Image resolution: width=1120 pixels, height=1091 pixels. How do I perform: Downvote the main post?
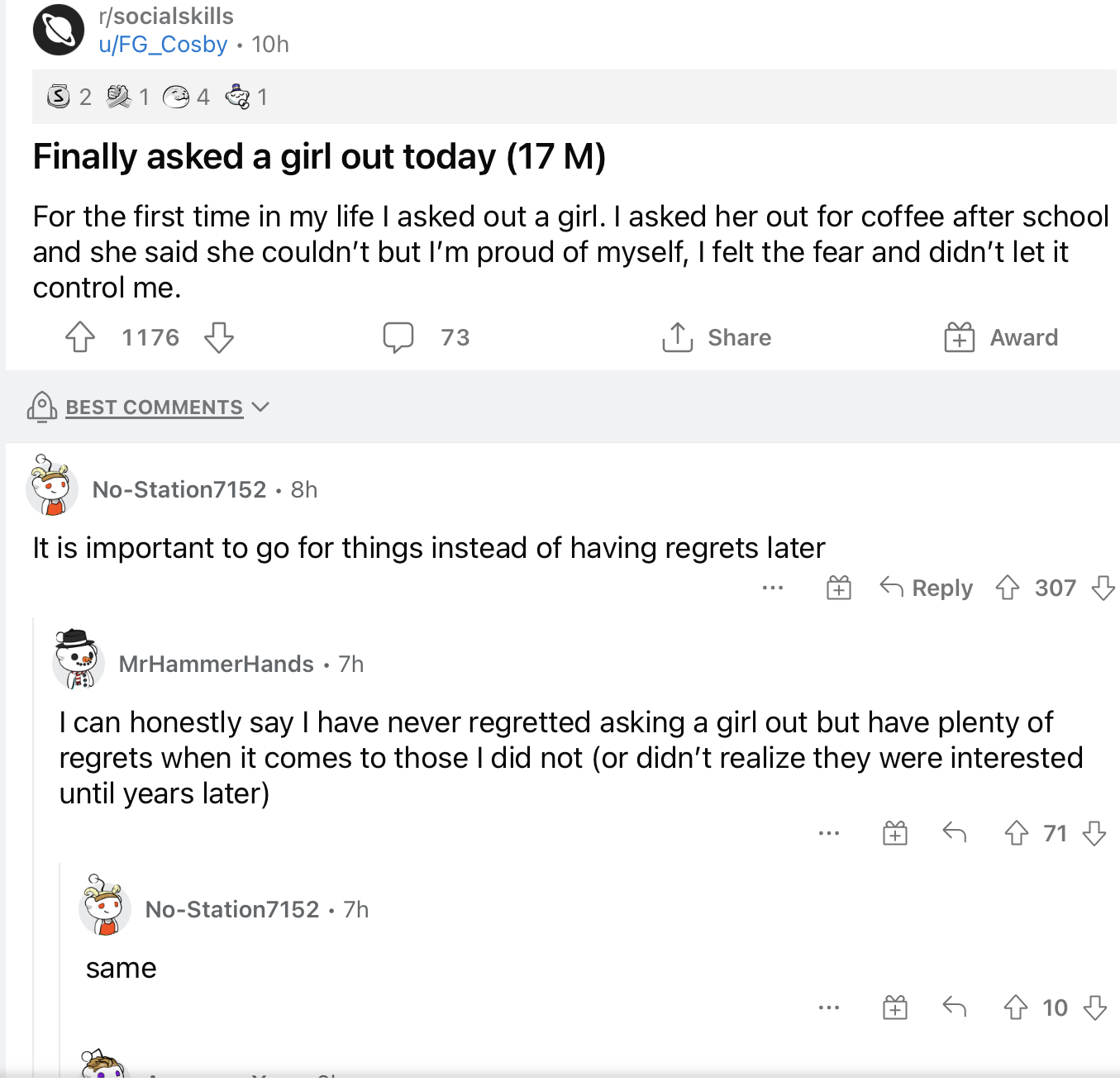219,337
